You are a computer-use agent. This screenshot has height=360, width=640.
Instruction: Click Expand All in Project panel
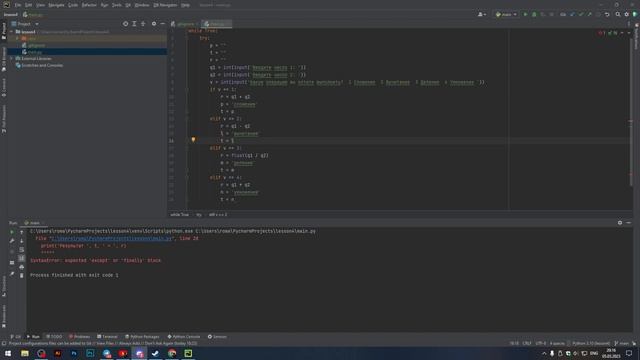134,24
